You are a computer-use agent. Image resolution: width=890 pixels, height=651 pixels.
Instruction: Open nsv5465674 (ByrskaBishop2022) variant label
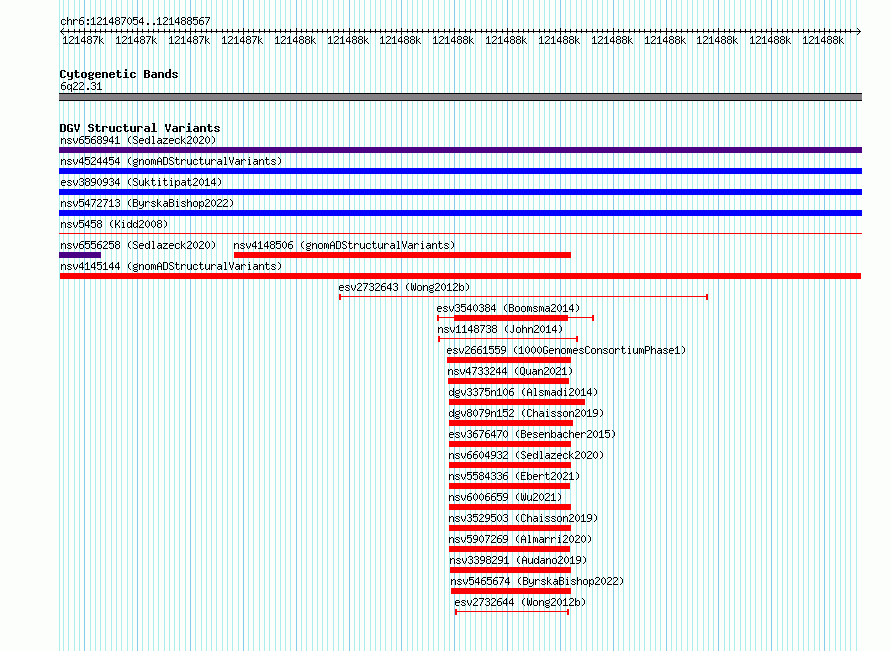click(x=537, y=581)
